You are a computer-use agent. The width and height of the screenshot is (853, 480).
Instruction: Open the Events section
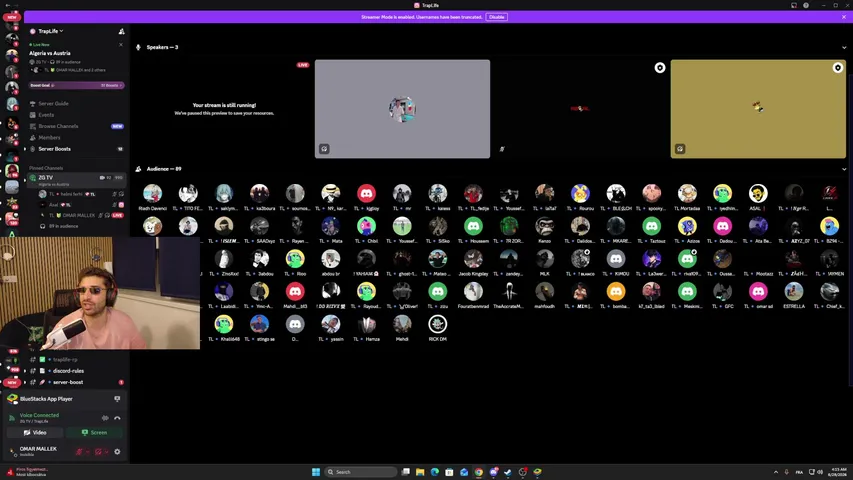tap(46, 115)
